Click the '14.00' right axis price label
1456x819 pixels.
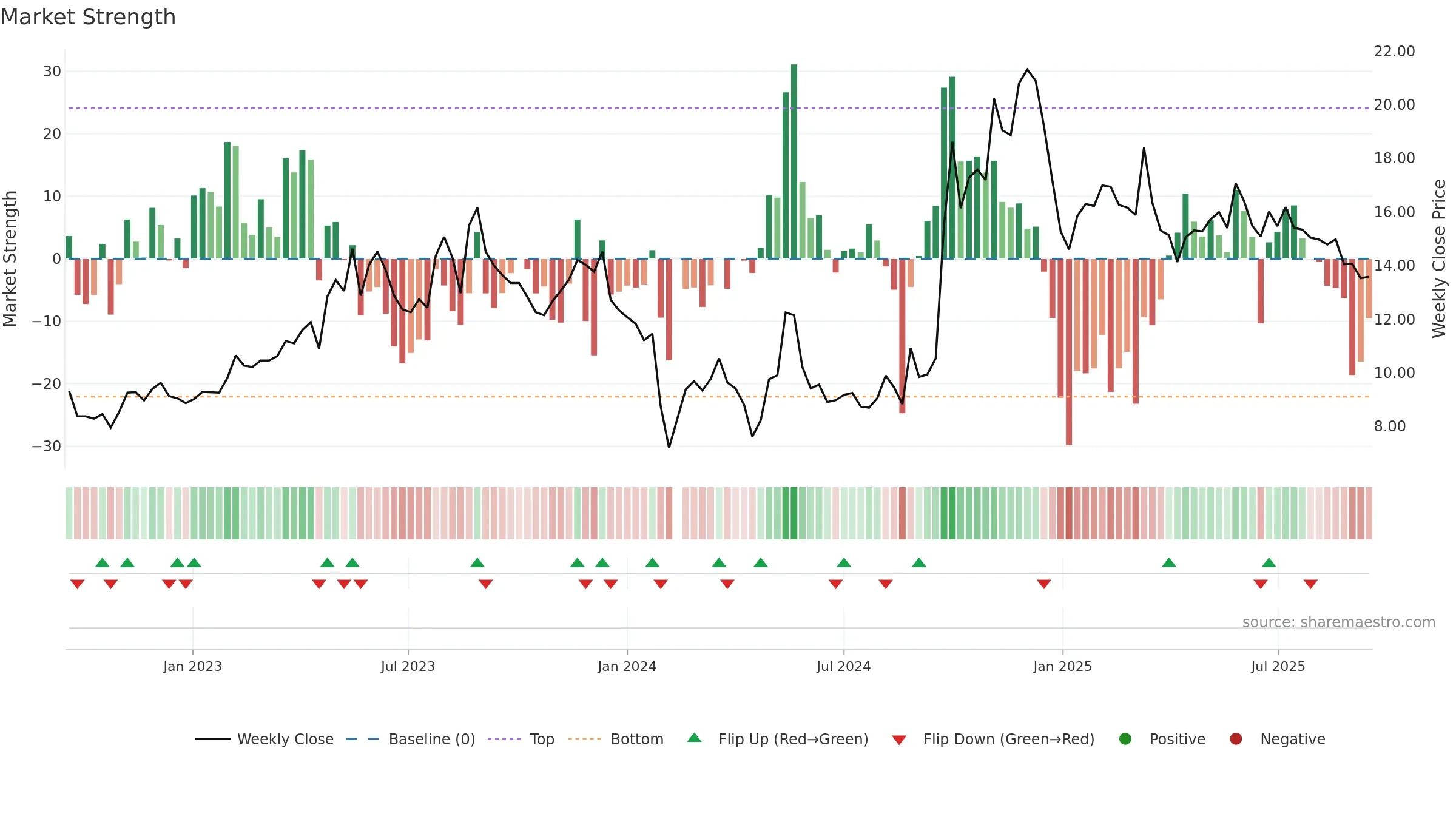point(1394,266)
